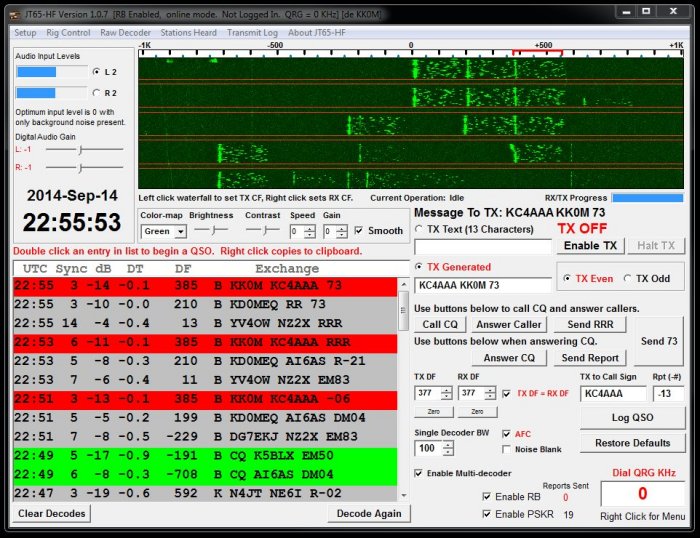Select decode row DG7EKJ NZ2X EM83
The width and height of the screenshot is (700, 538).
point(205,437)
